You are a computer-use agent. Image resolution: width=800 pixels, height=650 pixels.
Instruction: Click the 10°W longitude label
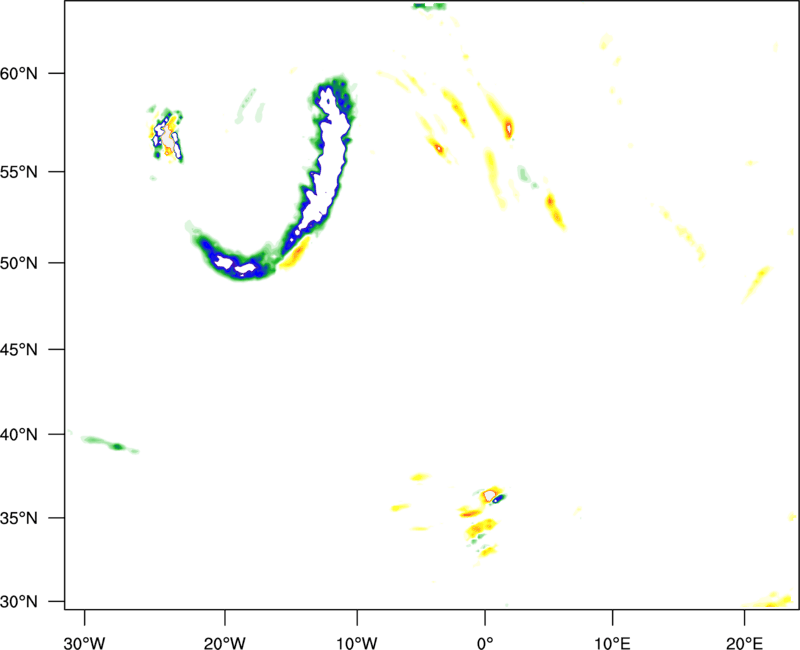click(x=357, y=643)
